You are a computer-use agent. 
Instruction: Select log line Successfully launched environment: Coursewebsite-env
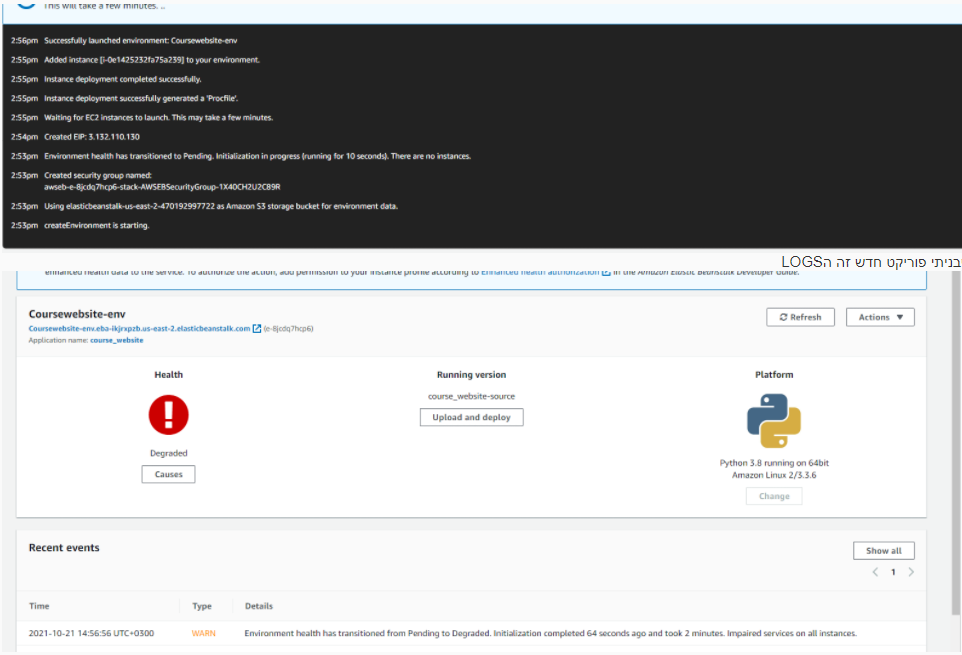click(140, 40)
